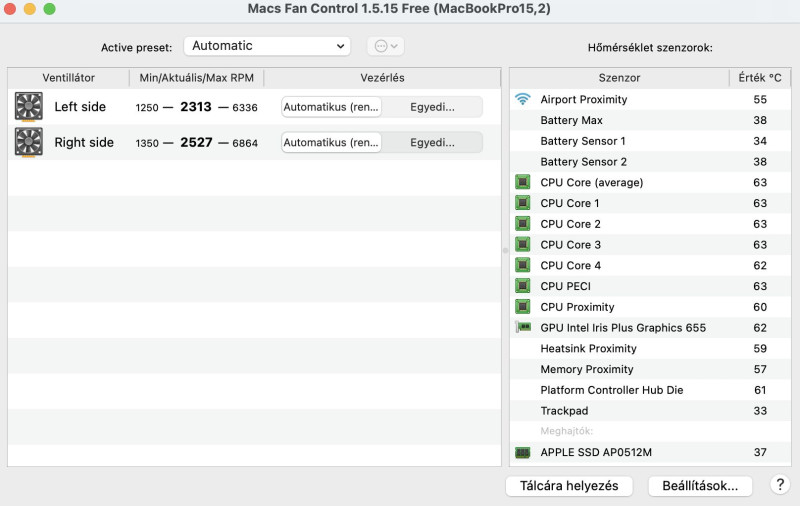Open Beállítások settings button

pyautogui.click(x=700, y=486)
